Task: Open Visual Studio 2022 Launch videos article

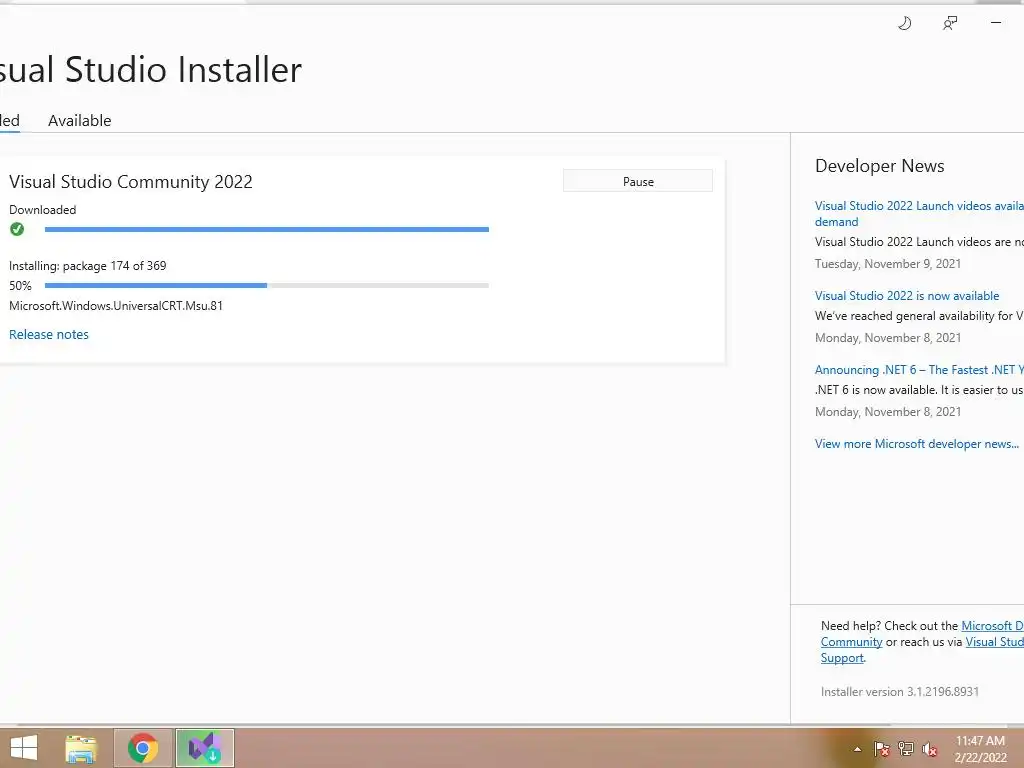Action: [919, 214]
